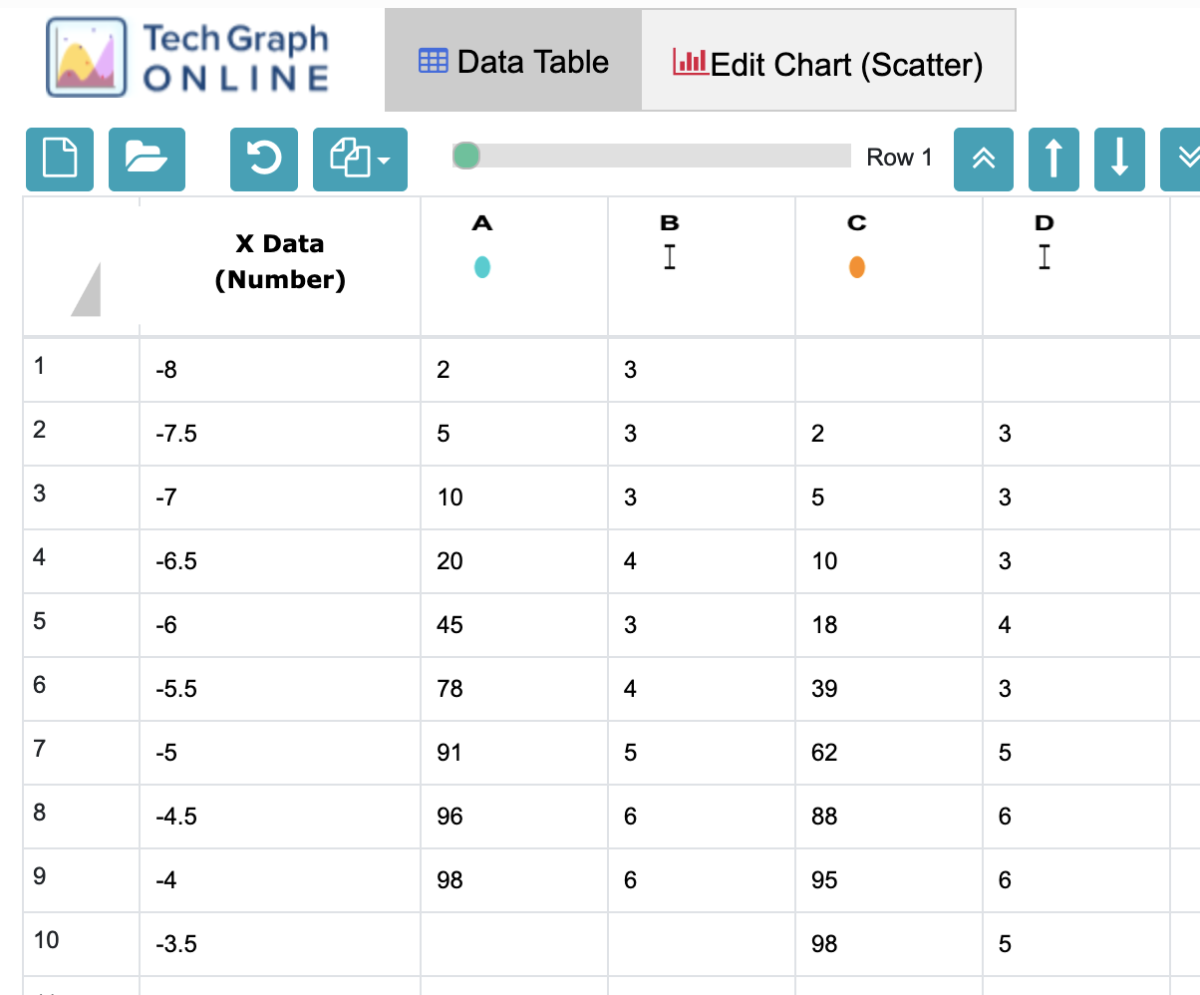Move up one row with arrow icon
The height and width of the screenshot is (995, 1200).
pyautogui.click(x=1054, y=159)
